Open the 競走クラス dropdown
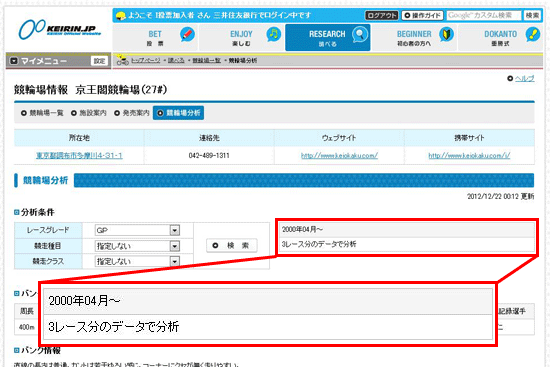 click(x=137, y=261)
